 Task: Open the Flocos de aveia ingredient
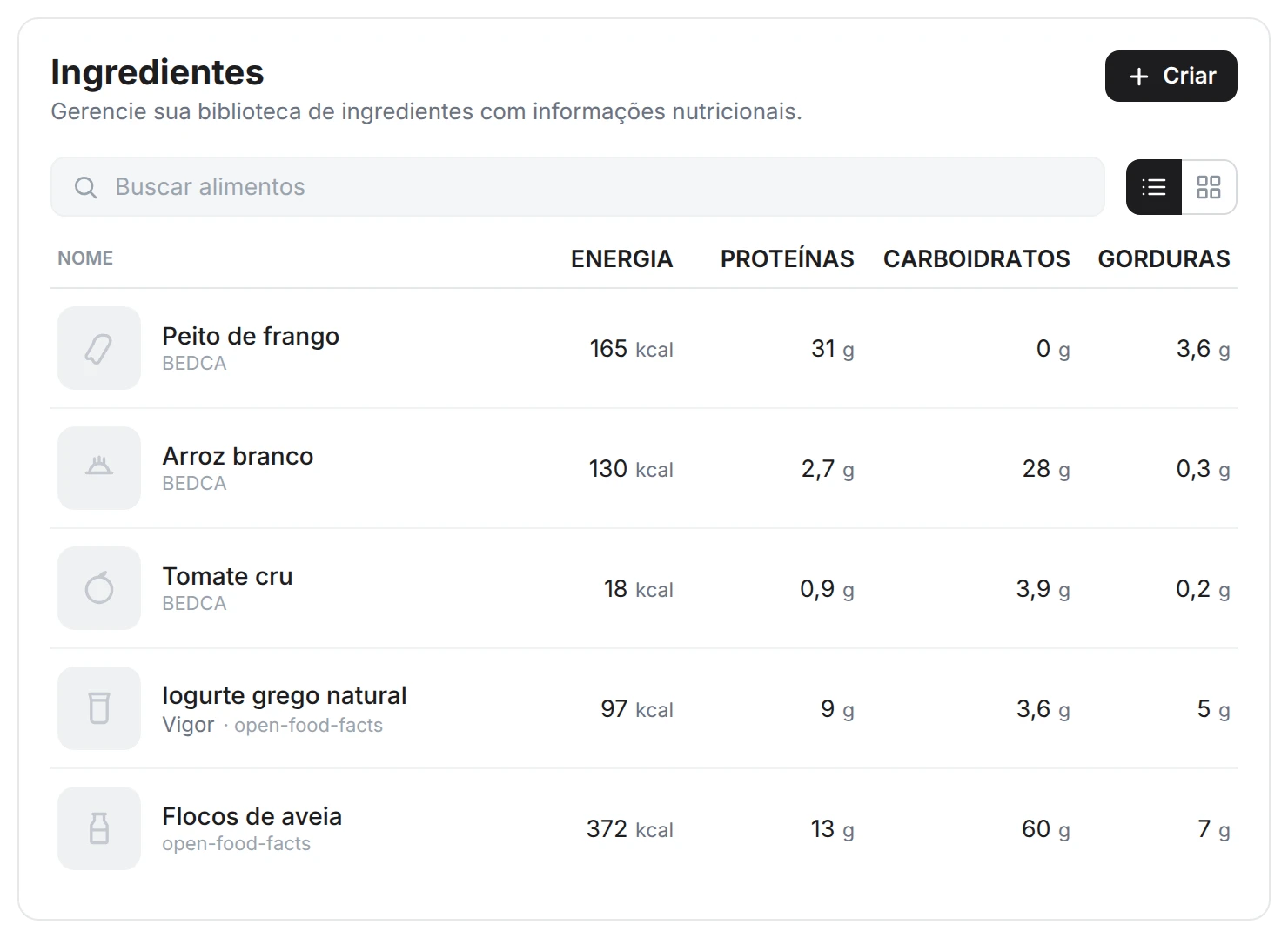click(x=644, y=828)
